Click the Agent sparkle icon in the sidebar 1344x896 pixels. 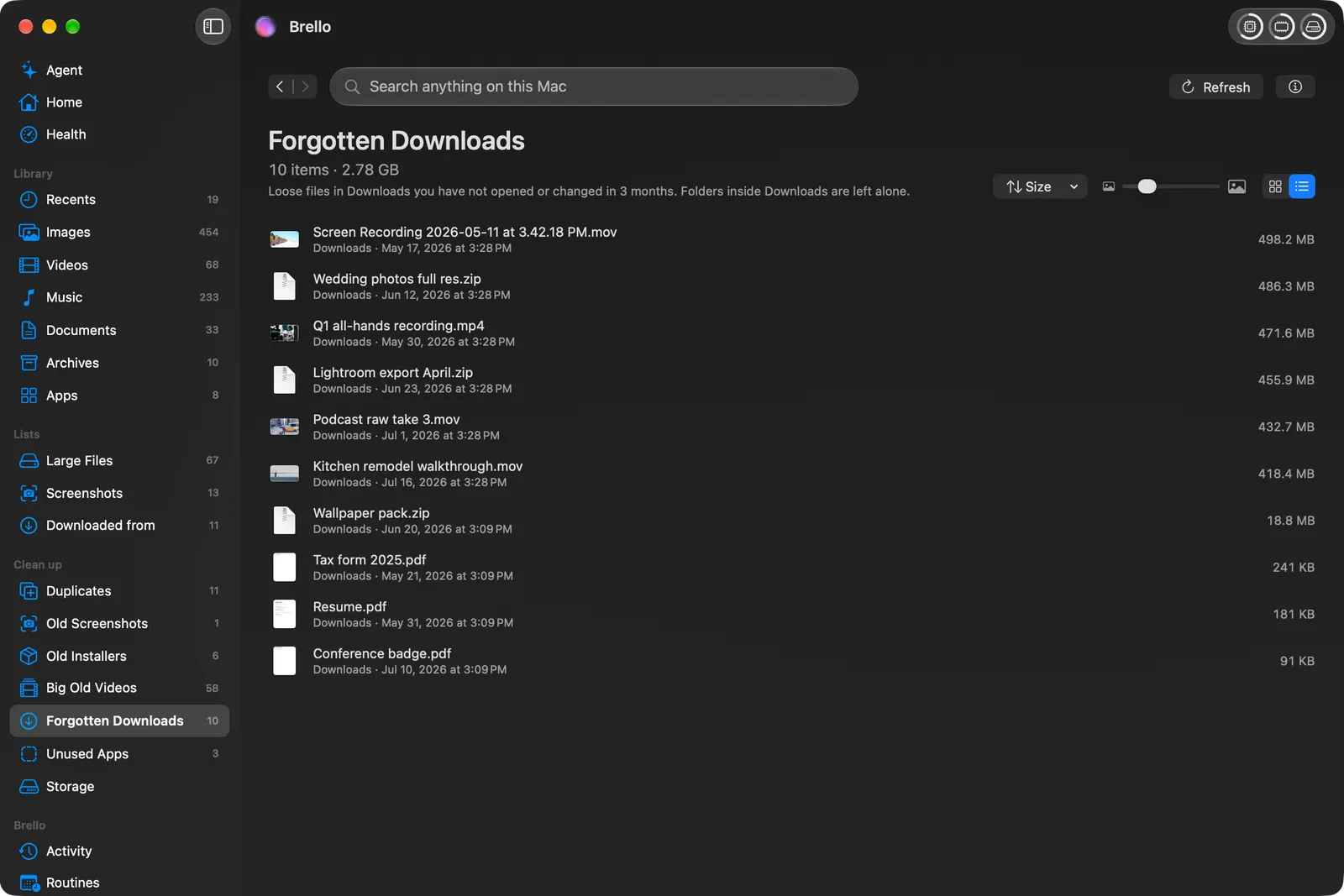click(29, 70)
